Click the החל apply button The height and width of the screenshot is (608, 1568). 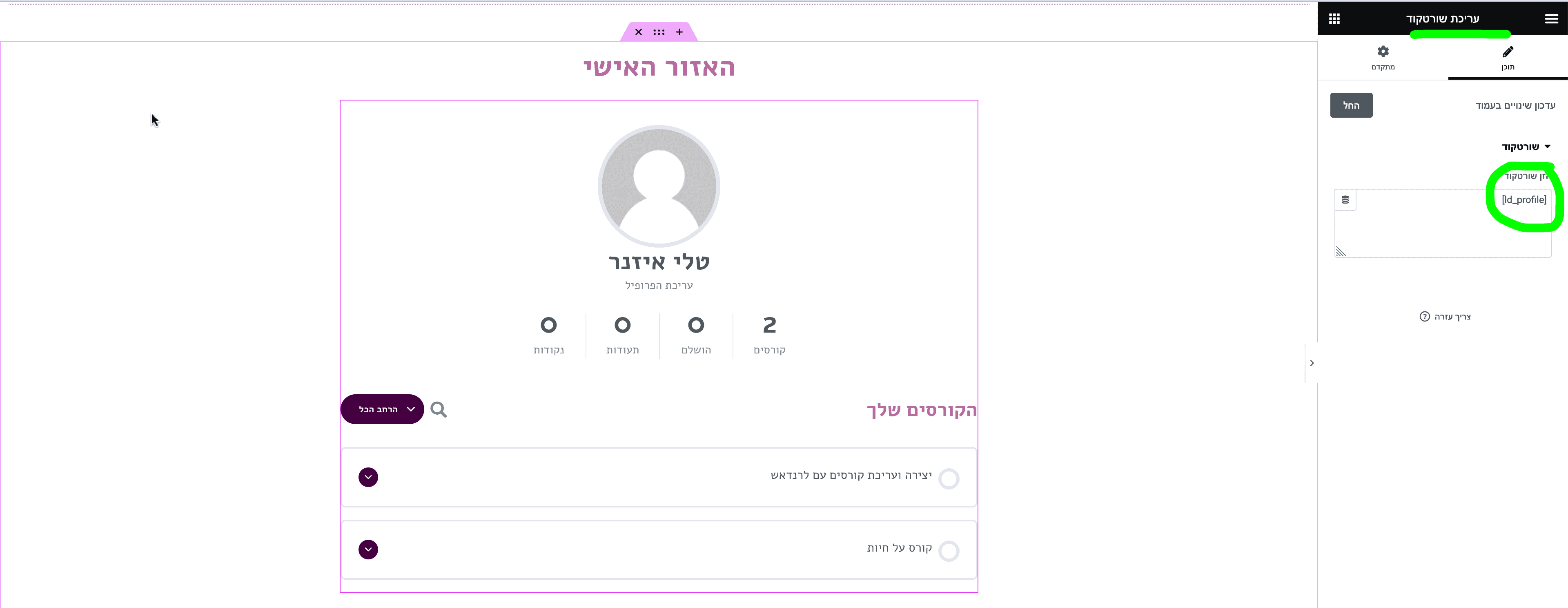(1351, 105)
